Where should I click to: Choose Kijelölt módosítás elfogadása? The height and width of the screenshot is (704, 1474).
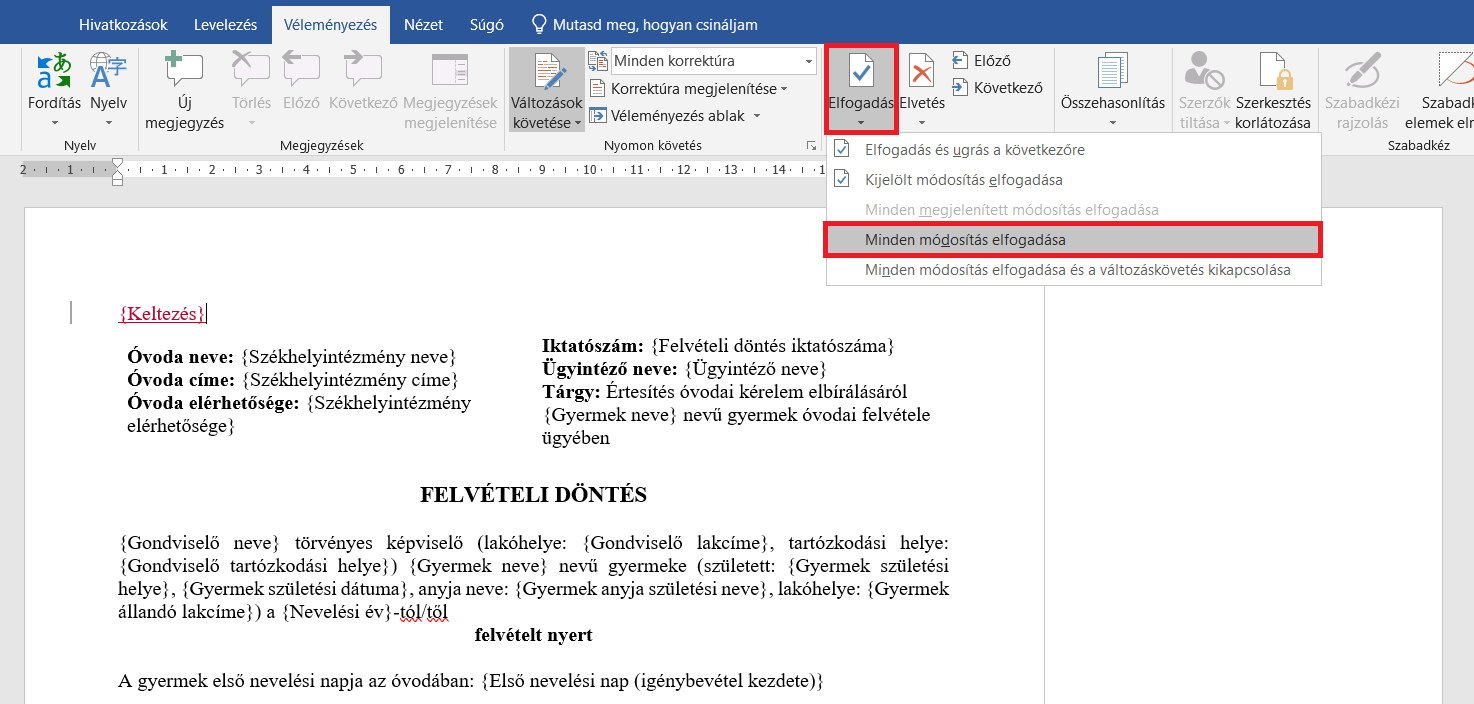coord(1073,180)
